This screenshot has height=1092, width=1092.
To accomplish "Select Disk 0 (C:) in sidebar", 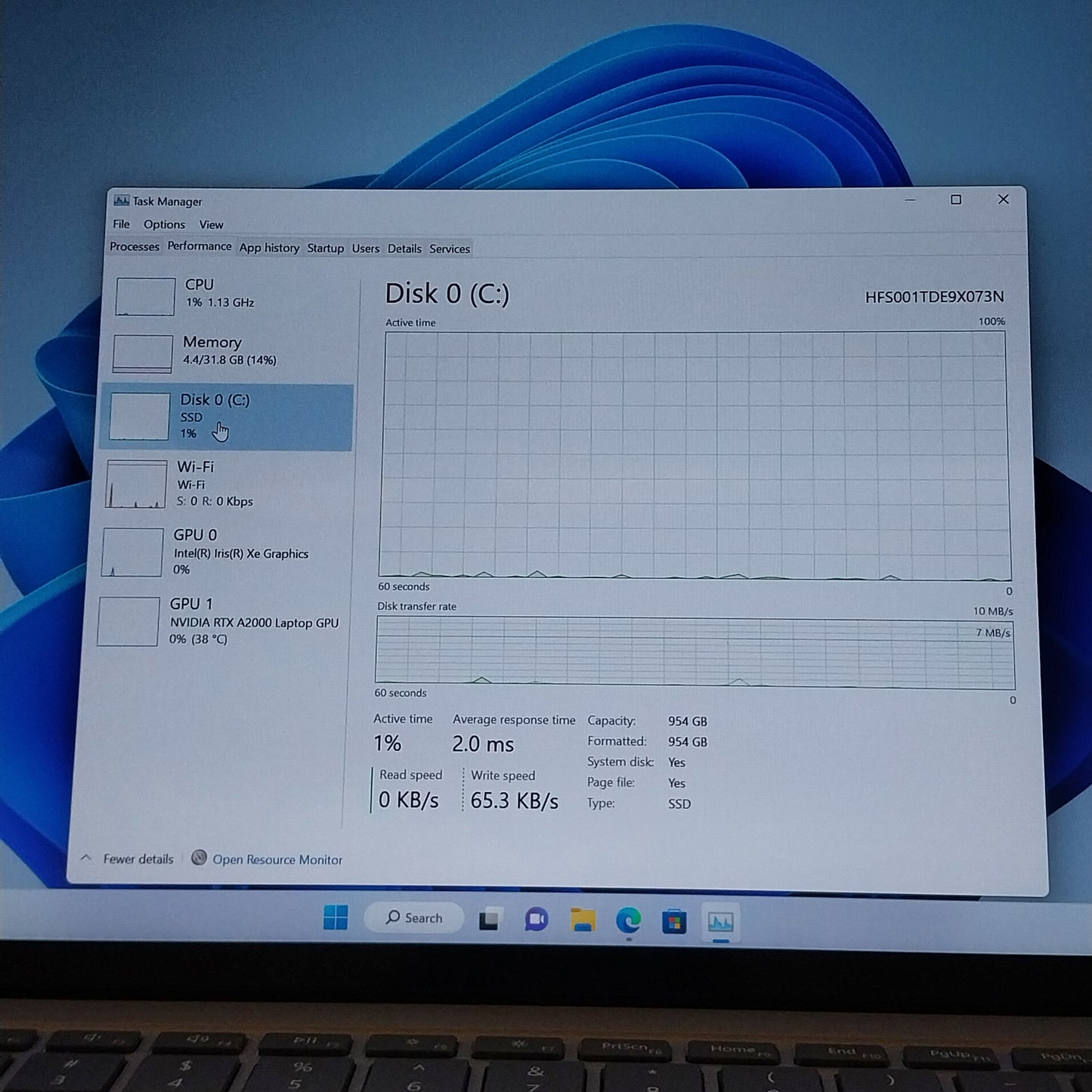I will point(227,417).
